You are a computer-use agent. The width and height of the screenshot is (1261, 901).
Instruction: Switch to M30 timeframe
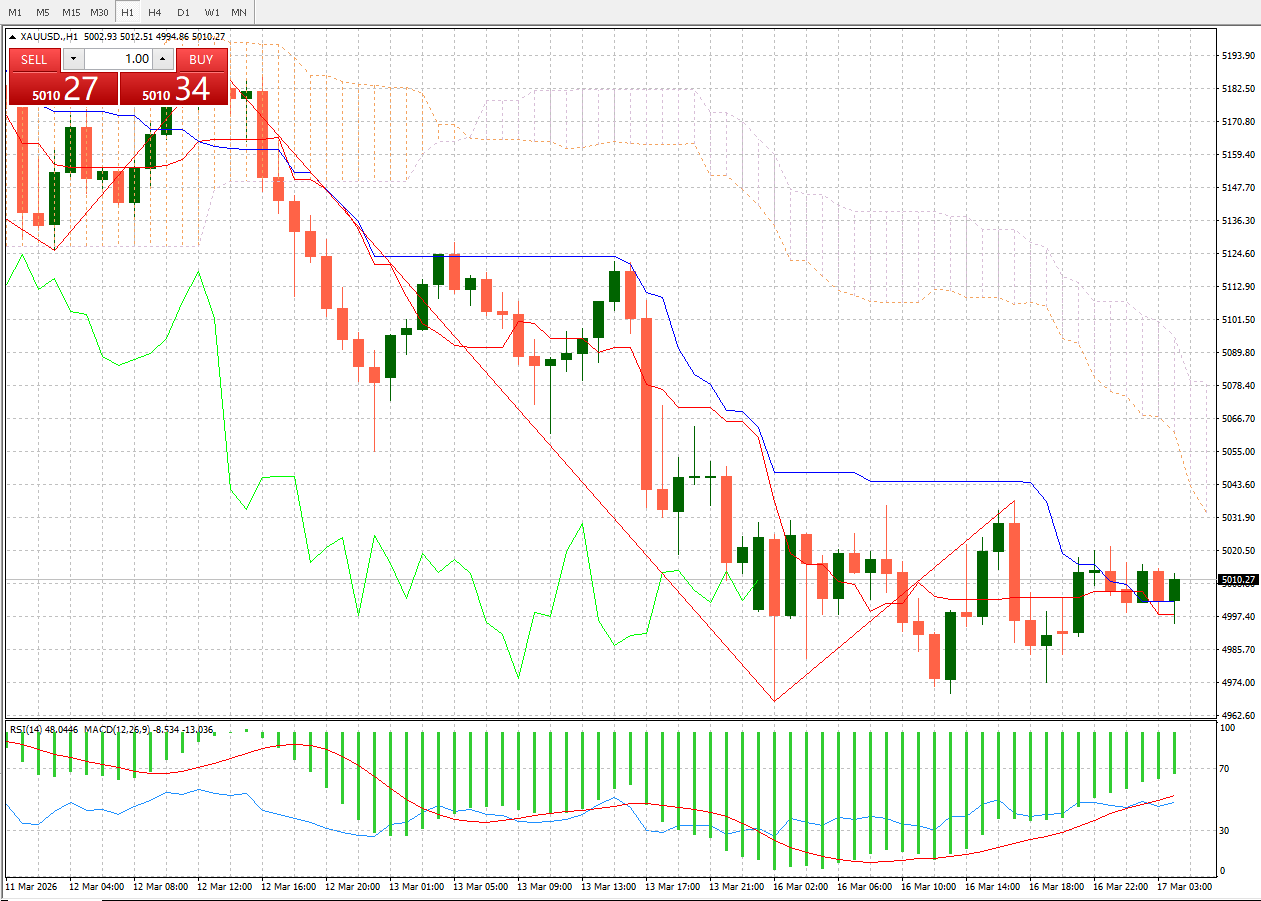click(x=98, y=12)
